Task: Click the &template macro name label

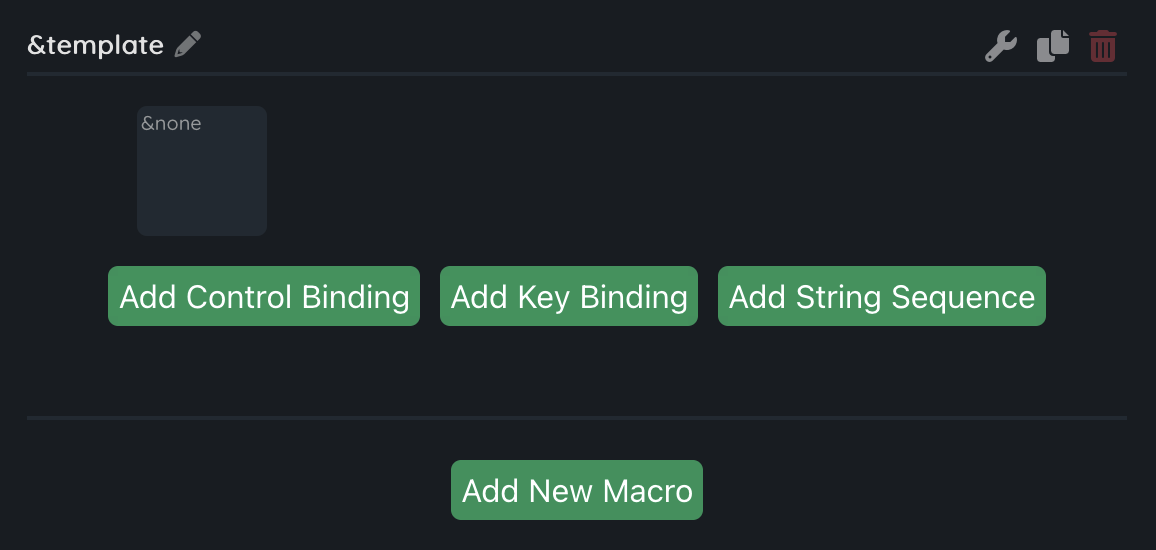Action: pos(95,45)
